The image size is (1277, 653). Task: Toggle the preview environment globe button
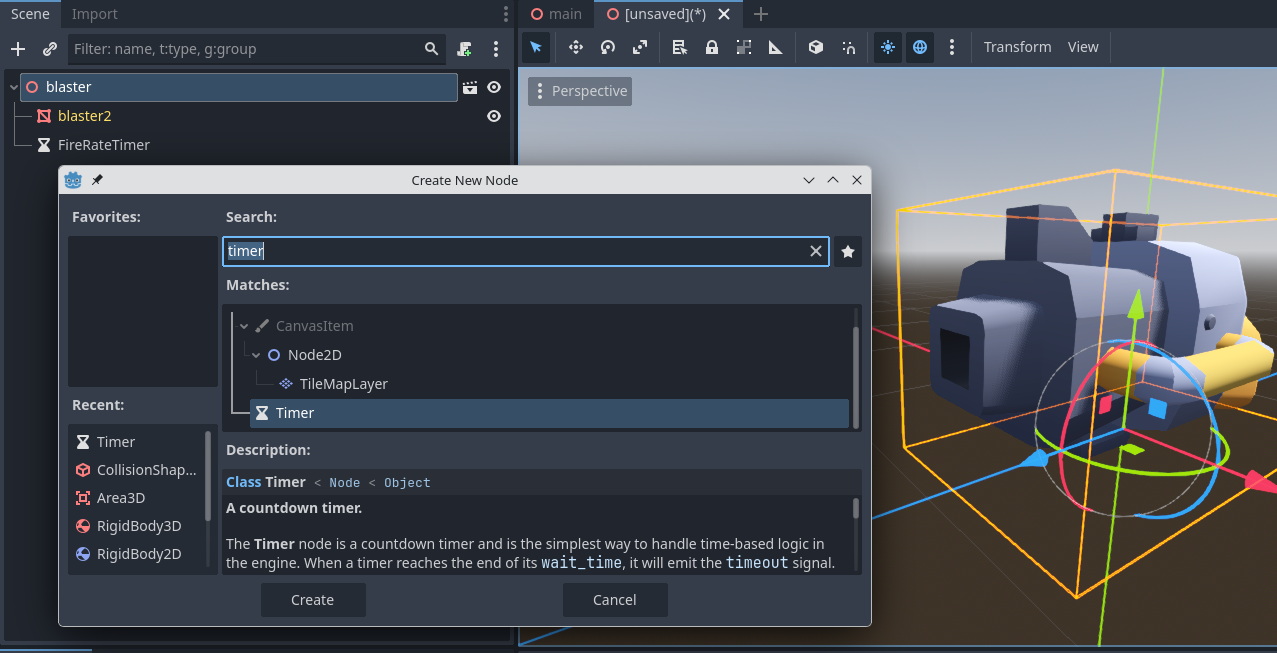pyautogui.click(x=920, y=47)
